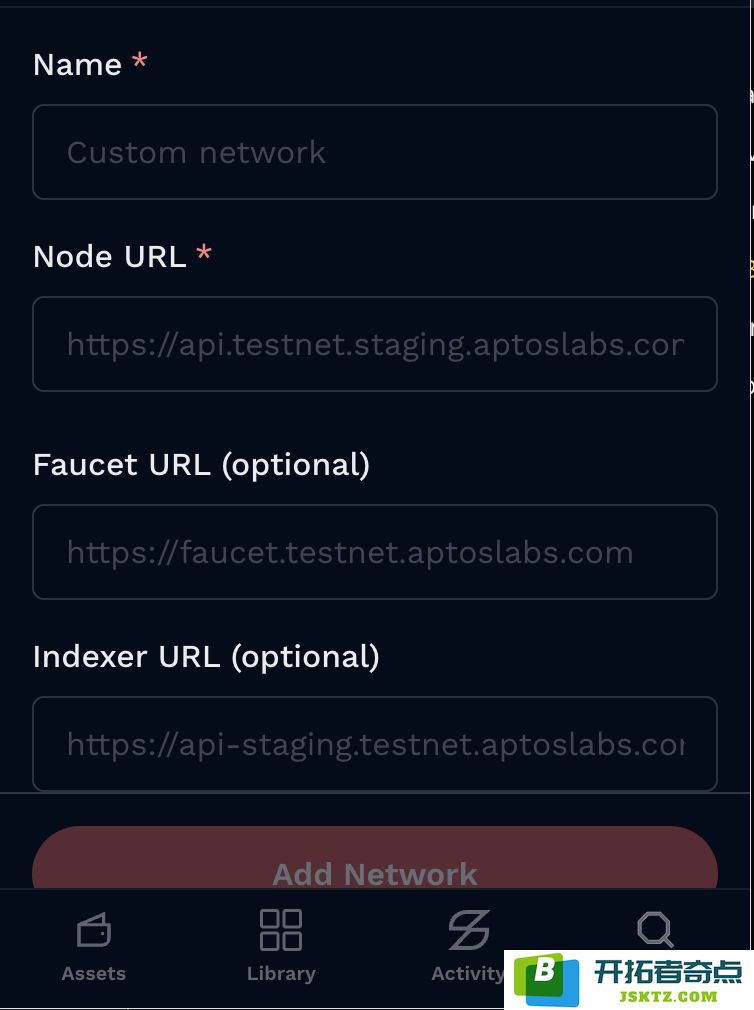Go to the Activity tab label
Screen dimensions: 754x1010
click(467, 974)
